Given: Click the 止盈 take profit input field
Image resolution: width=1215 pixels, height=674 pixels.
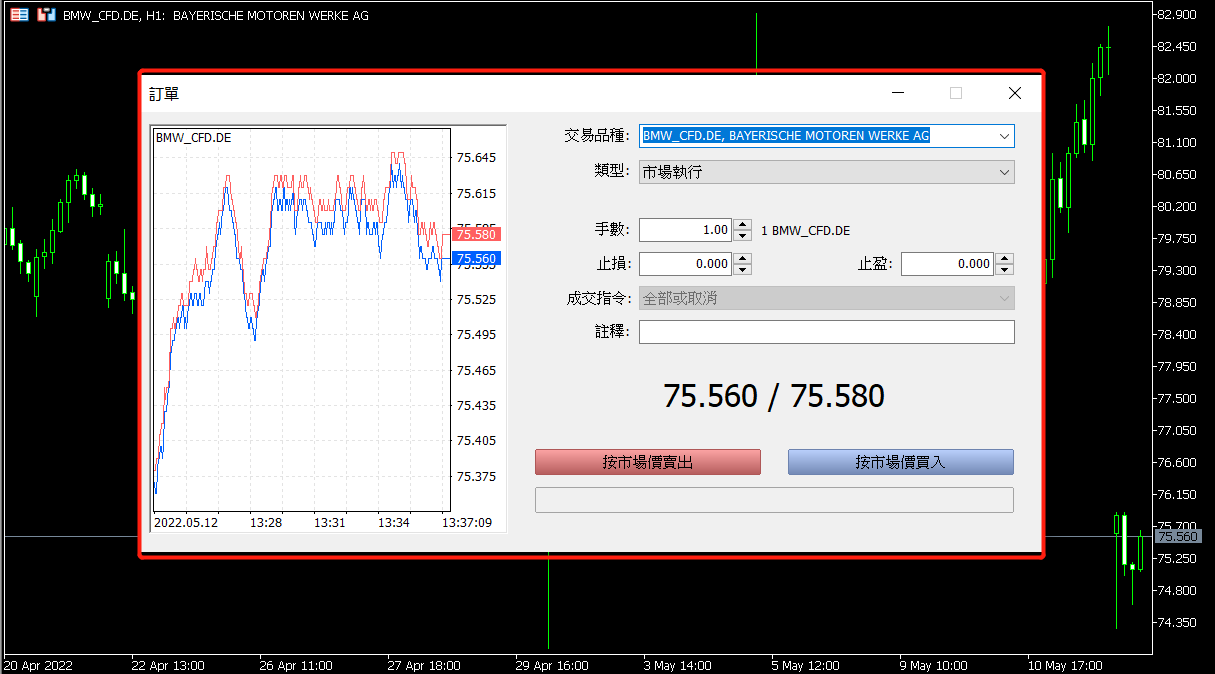Looking at the screenshot, I should coord(947,264).
